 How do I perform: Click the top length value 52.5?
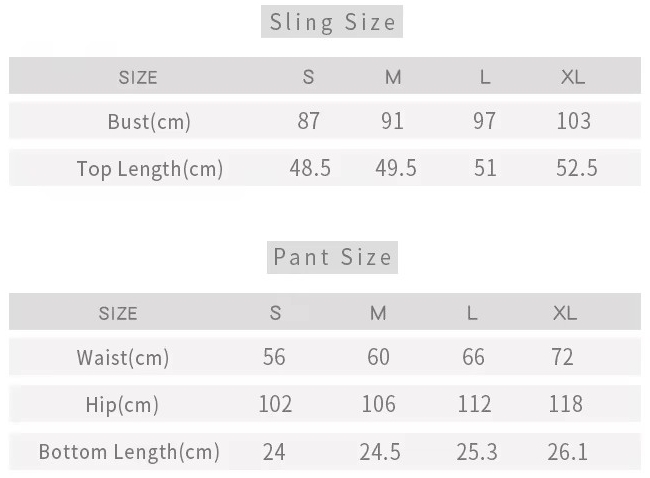coord(577,168)
